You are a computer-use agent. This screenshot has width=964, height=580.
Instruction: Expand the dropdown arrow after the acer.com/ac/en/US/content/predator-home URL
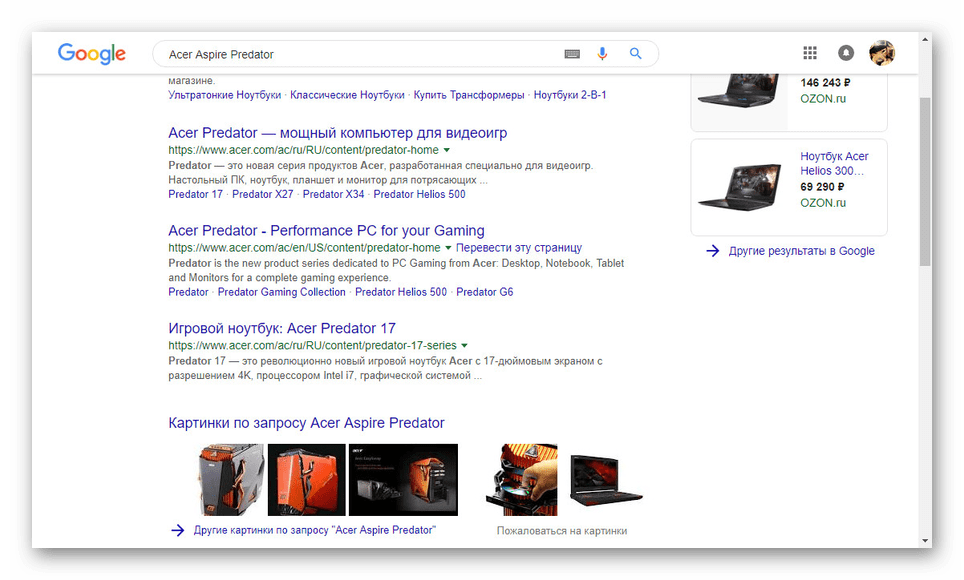coord(448,248)
